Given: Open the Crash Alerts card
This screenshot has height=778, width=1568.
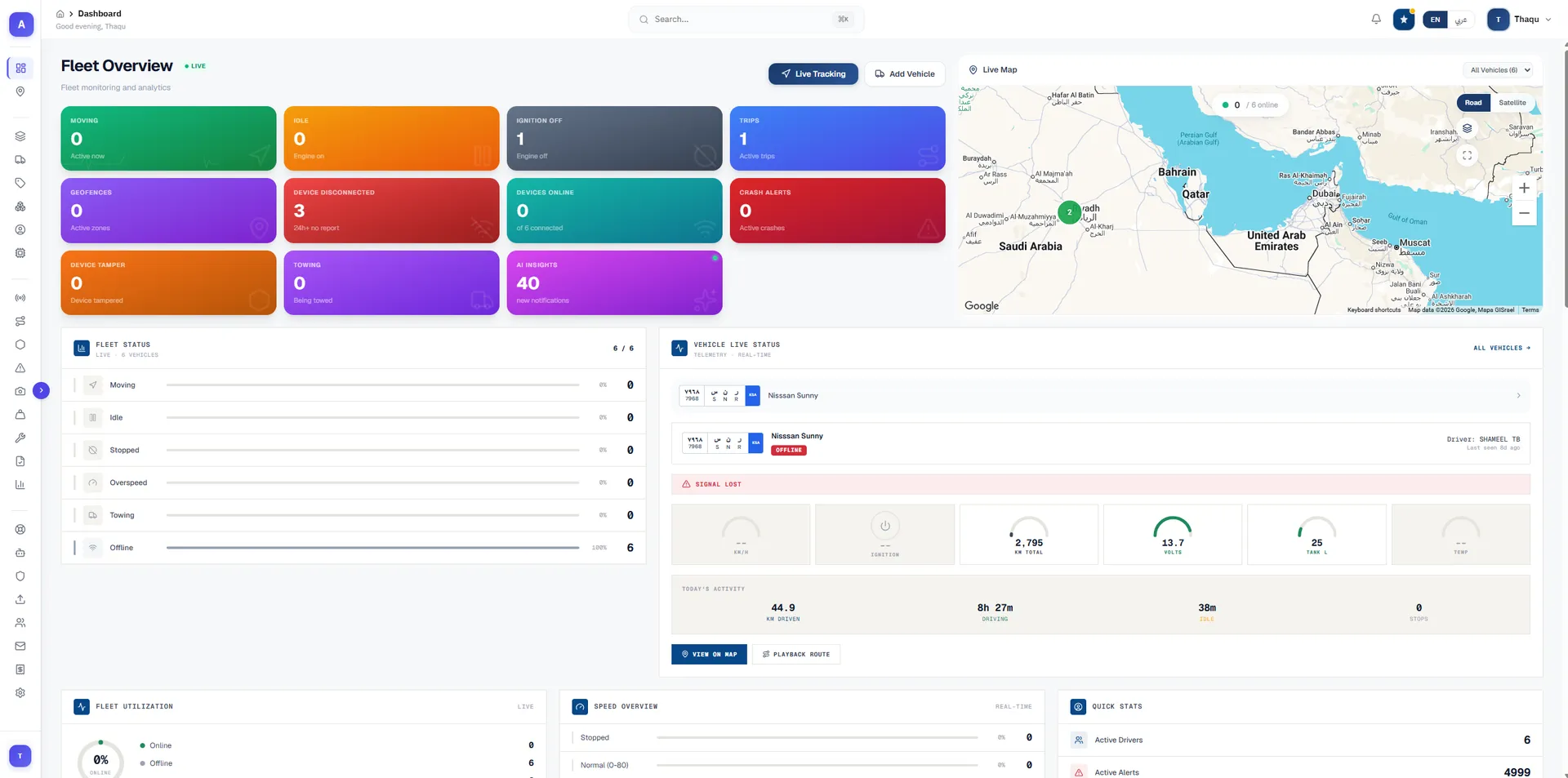Looking at the screenshot, I should tap(837, 211).
